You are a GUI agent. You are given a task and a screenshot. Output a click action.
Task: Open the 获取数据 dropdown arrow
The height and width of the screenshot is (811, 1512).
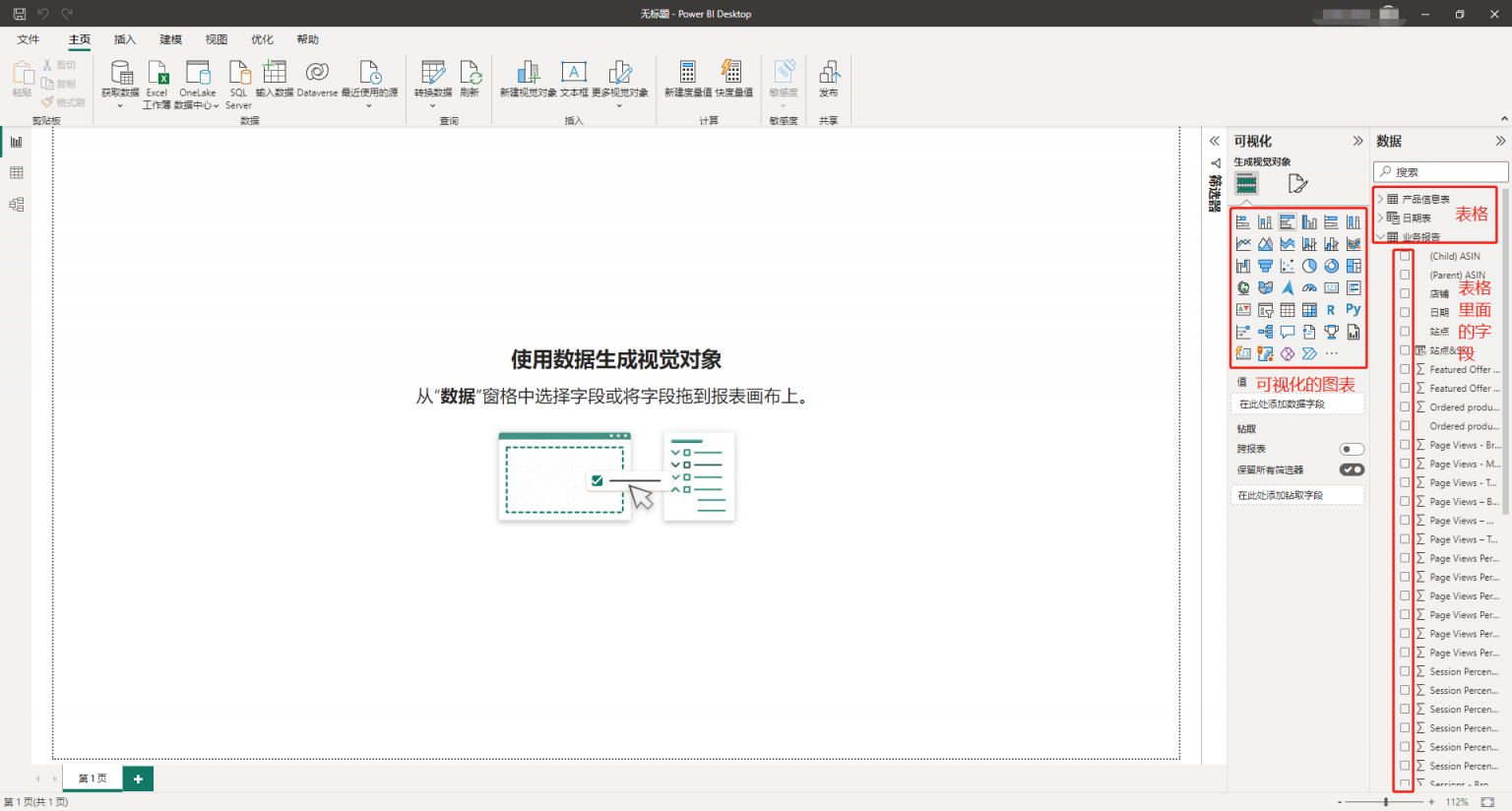point(120,105)
